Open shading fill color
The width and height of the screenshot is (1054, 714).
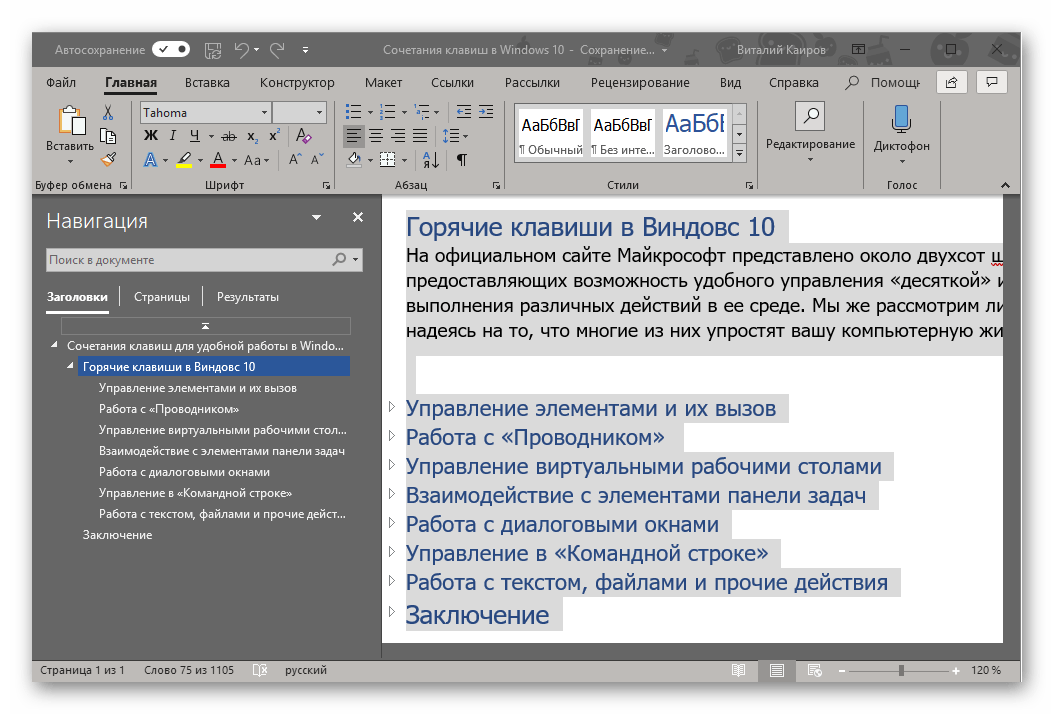coord(355,159)
